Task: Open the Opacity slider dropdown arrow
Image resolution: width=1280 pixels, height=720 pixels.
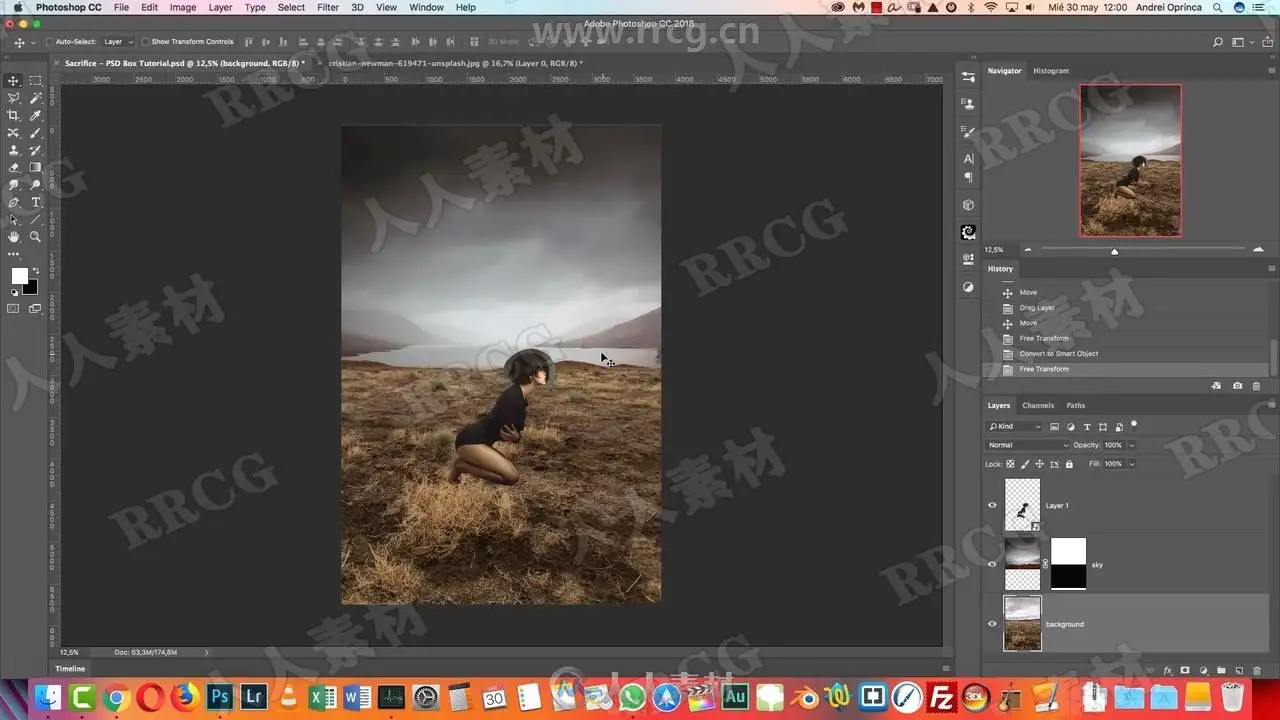Action: click(x=1132, y=445)
